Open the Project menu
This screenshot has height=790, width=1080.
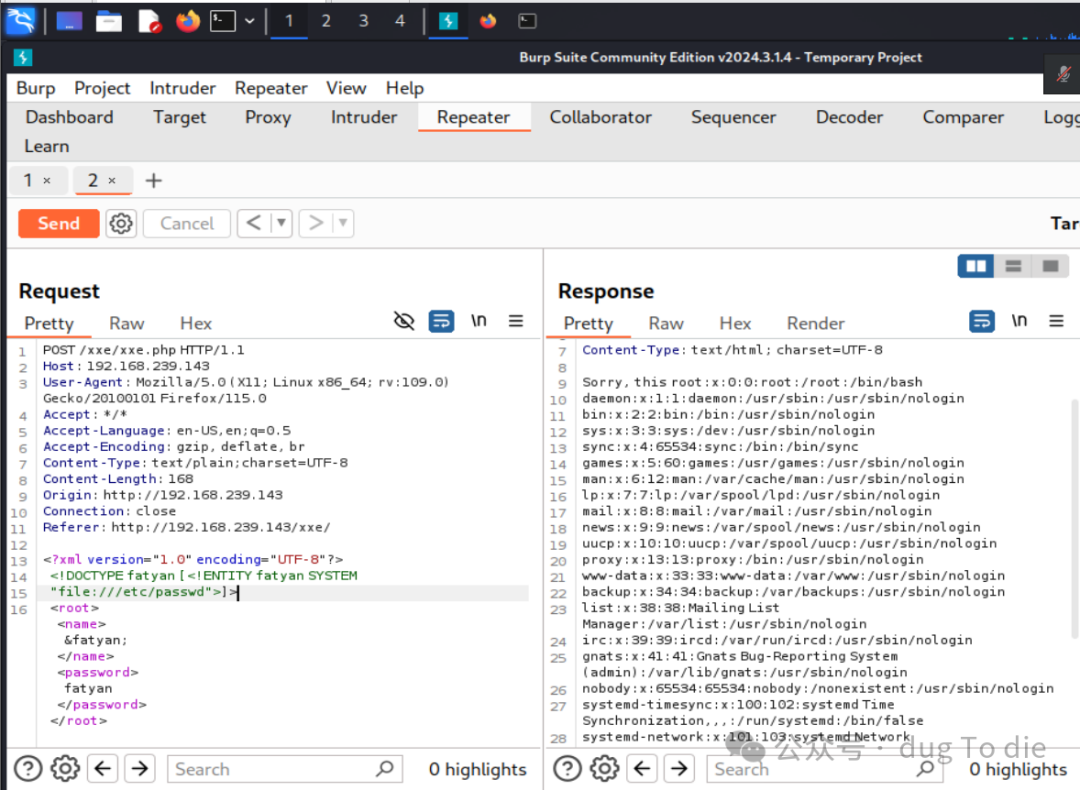click(x=102, y=88)
